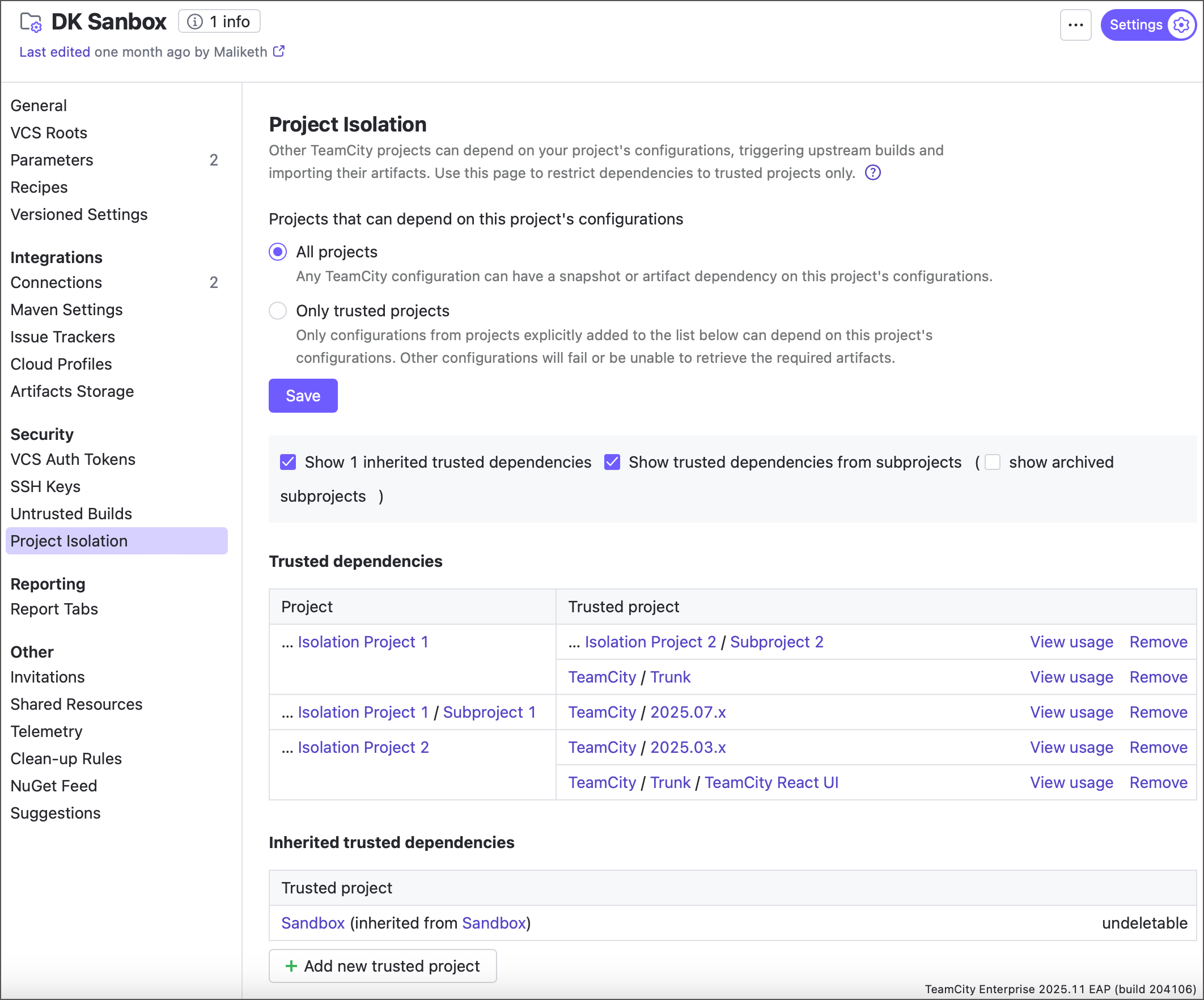Click the info circle icon in the 1 info badge

(x=195, y=22)
